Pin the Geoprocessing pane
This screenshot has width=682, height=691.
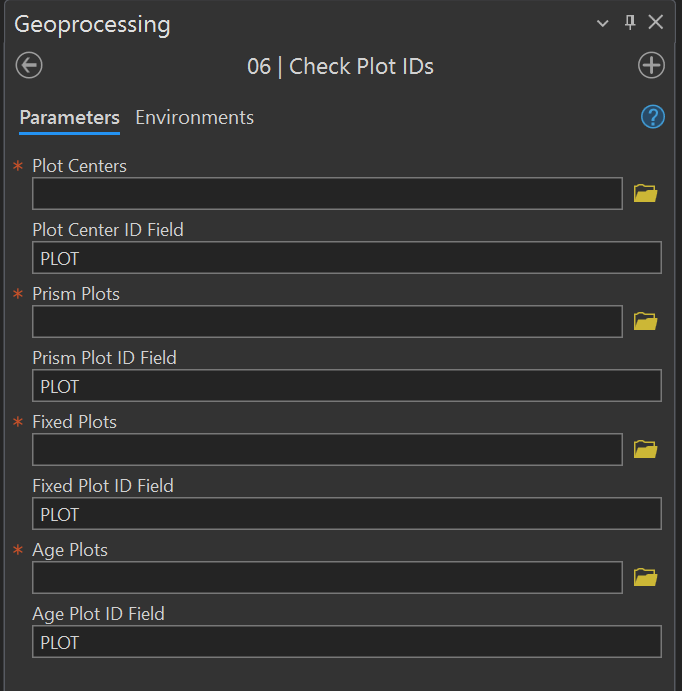[630, 23]
